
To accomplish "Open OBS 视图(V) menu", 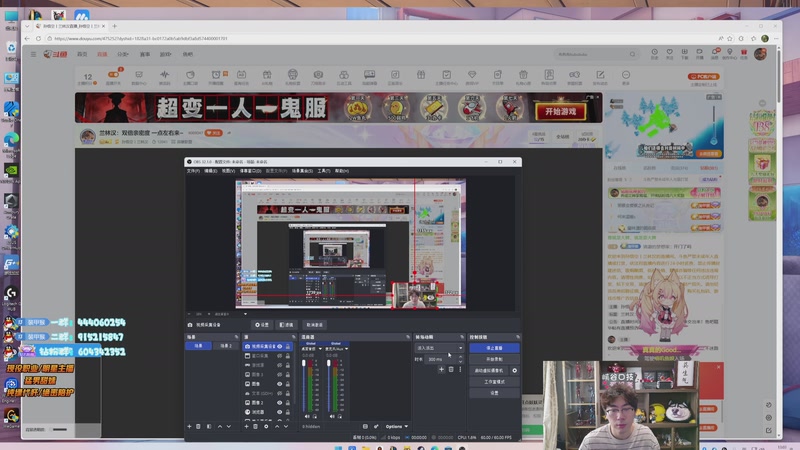I will pyautogui.click(x=228, y=171).
